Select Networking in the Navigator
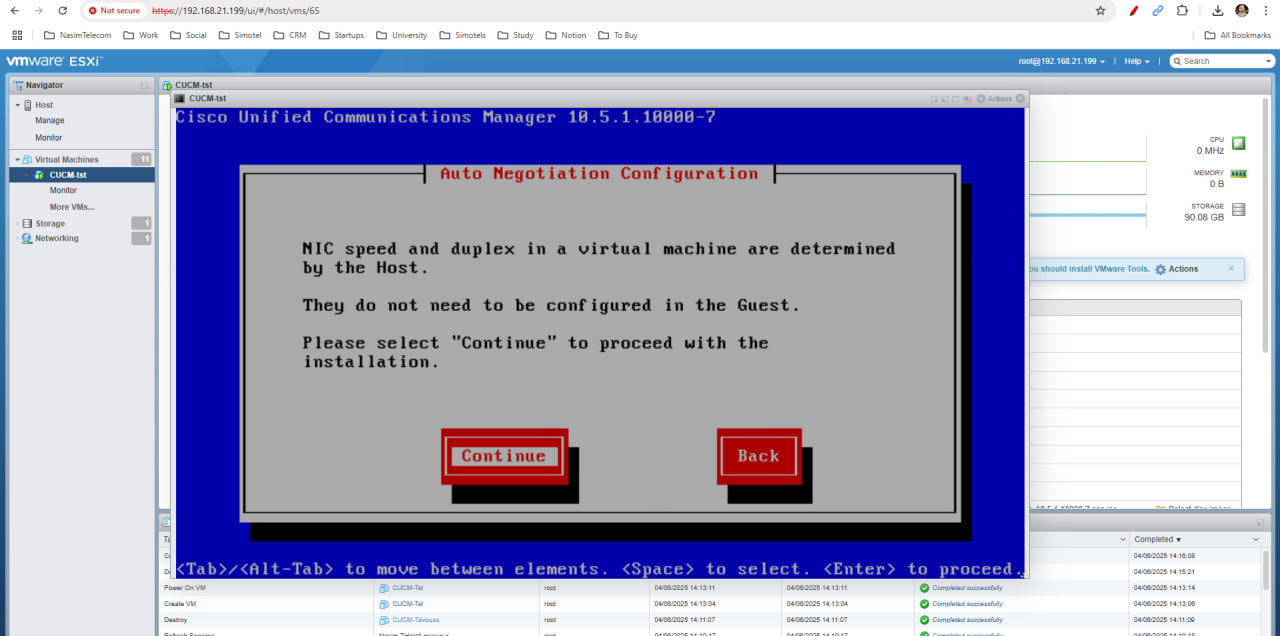 tap(57, 239)
